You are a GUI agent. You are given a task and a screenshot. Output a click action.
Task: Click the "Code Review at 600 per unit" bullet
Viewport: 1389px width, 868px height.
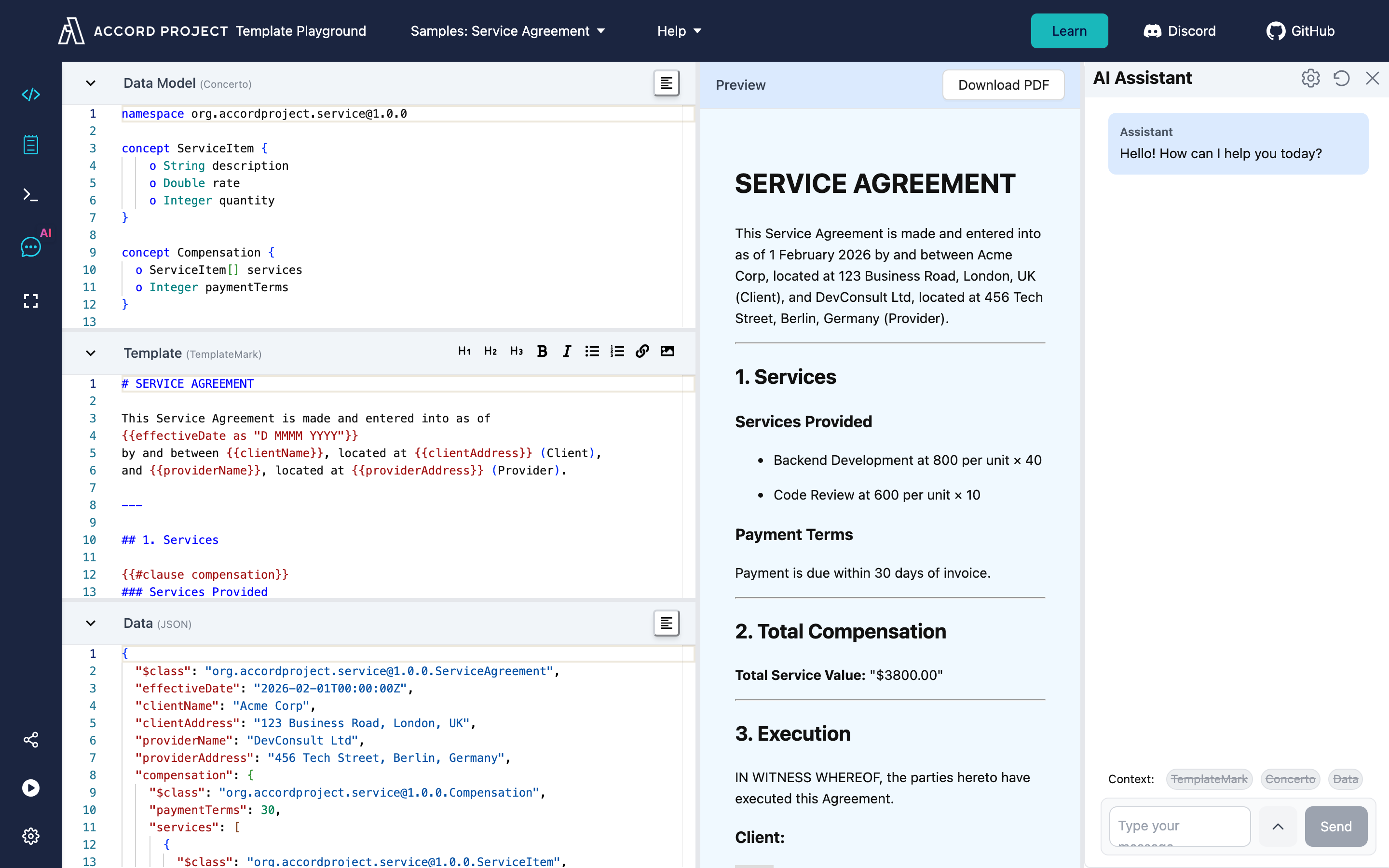[x=876, y=495]
